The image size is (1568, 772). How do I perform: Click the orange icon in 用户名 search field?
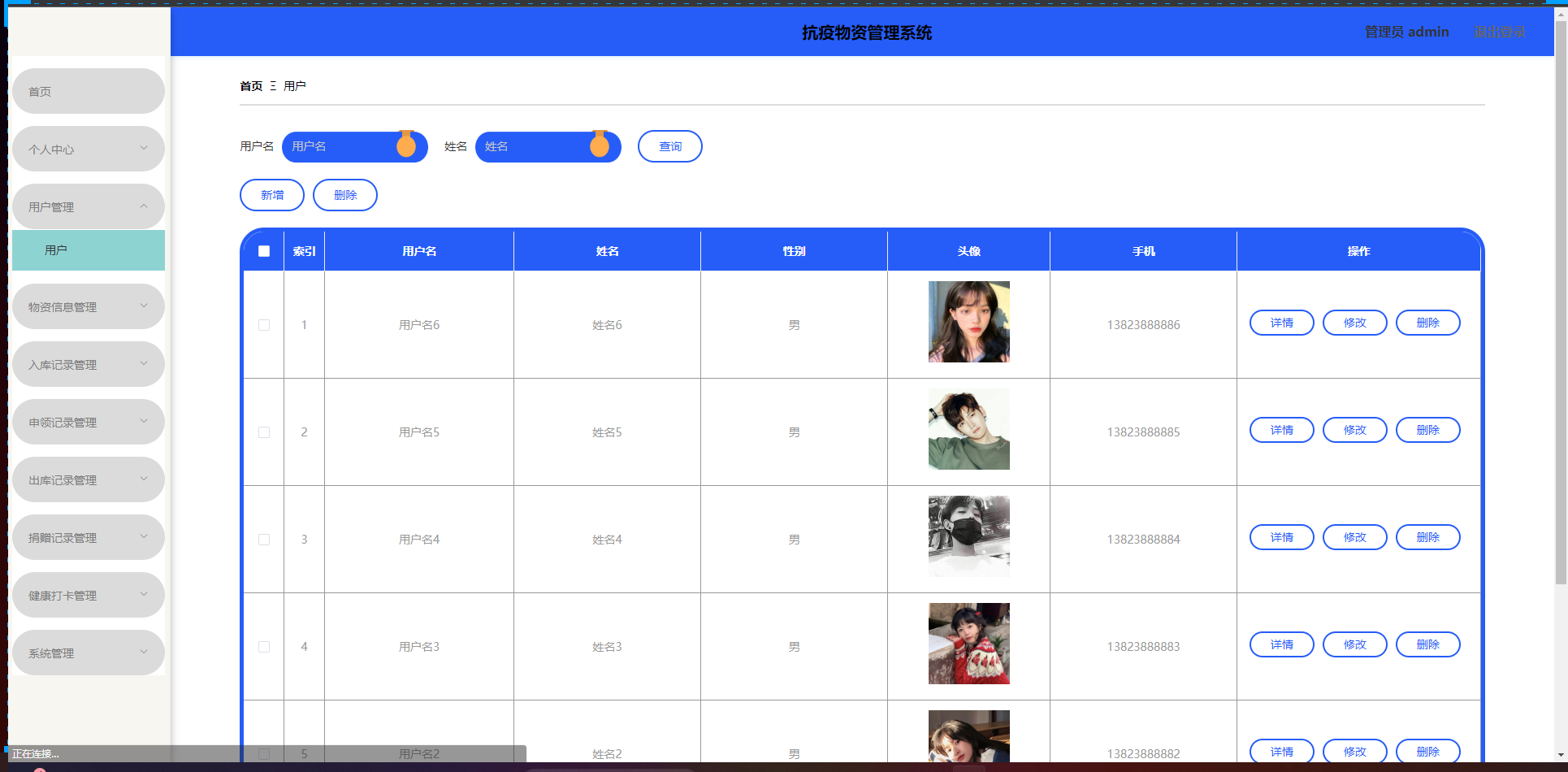[x=406, y=145]
